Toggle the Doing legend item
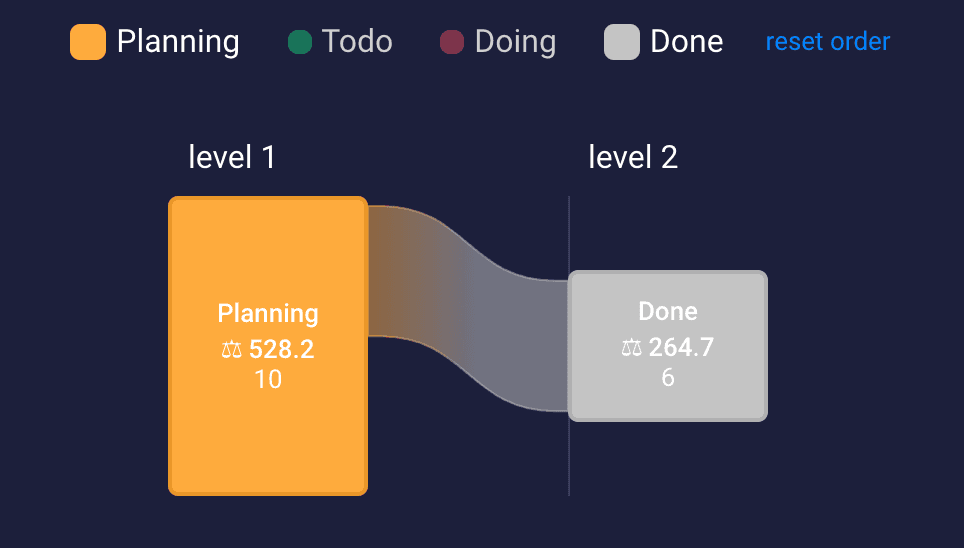The height and width of the screenshot is (548, 964). coord(498,42)
